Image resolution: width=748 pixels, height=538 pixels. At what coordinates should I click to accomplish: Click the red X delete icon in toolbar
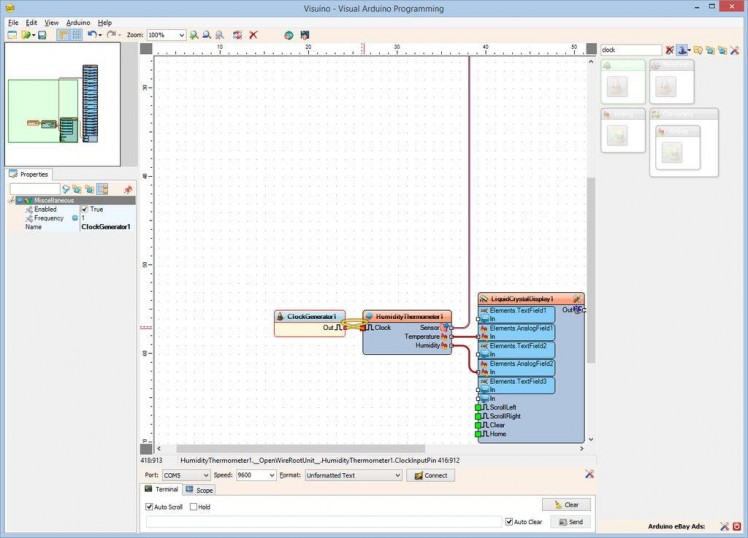click(253, 35)
